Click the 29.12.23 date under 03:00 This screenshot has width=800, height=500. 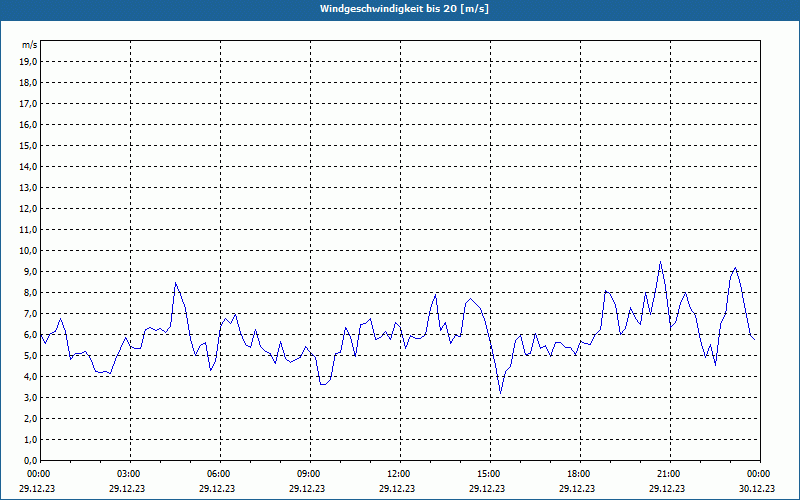click(x=127, y=488)
